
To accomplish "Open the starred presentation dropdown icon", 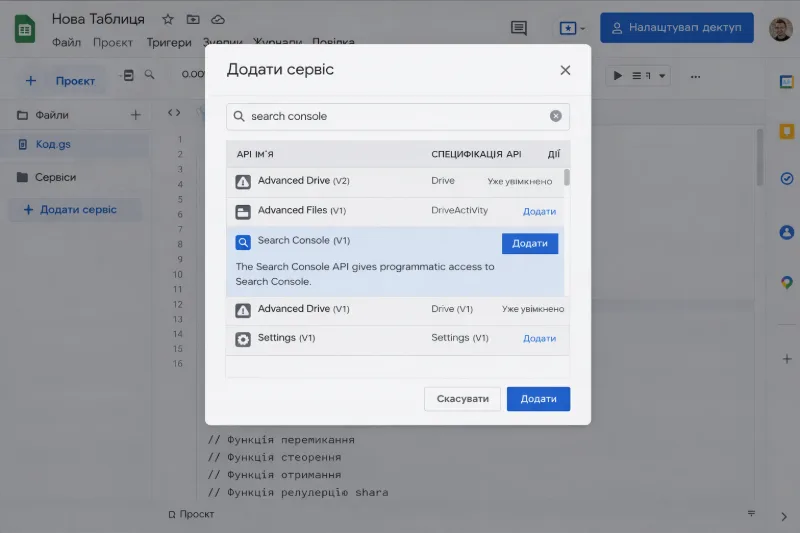I will [x=571, y=28].
